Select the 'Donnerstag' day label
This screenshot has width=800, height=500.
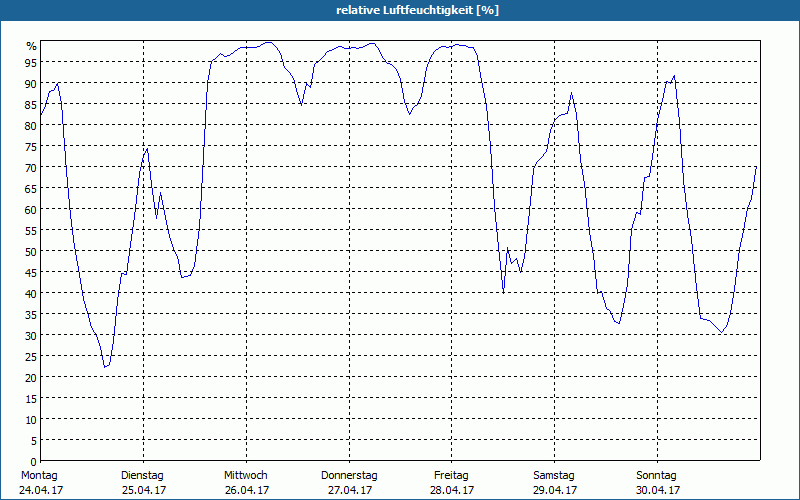point(349,476)
